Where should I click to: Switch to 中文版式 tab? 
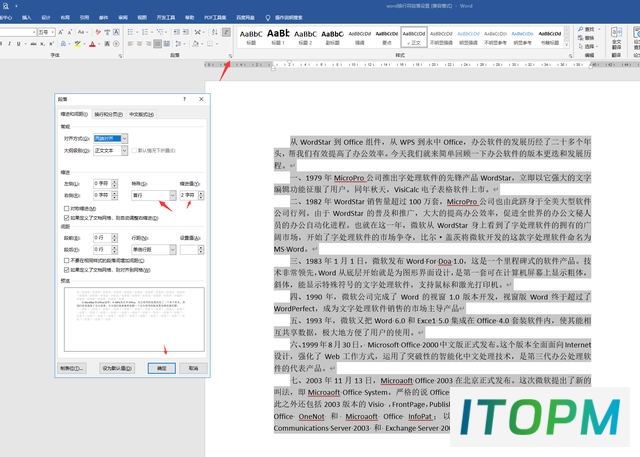[x=142, y=115]
